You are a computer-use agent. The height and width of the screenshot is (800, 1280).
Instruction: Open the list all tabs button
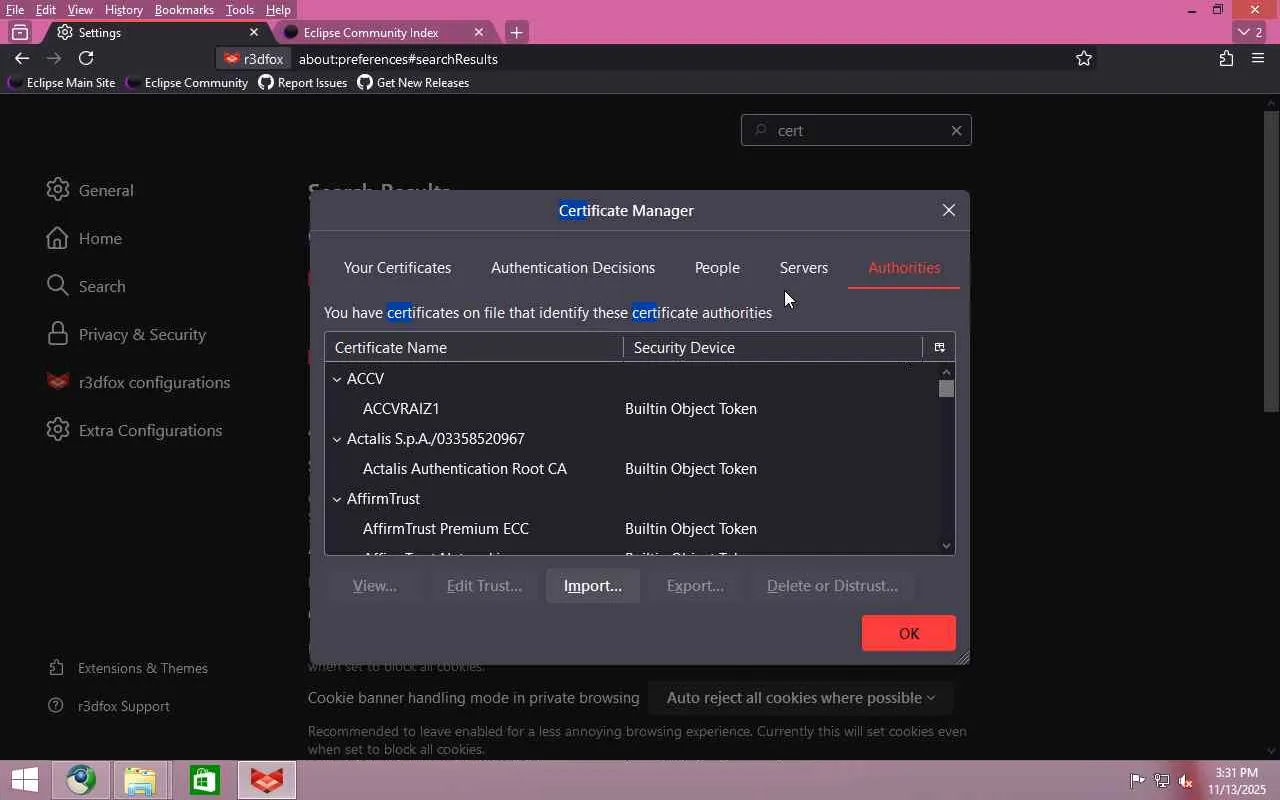pos(1250,32)
